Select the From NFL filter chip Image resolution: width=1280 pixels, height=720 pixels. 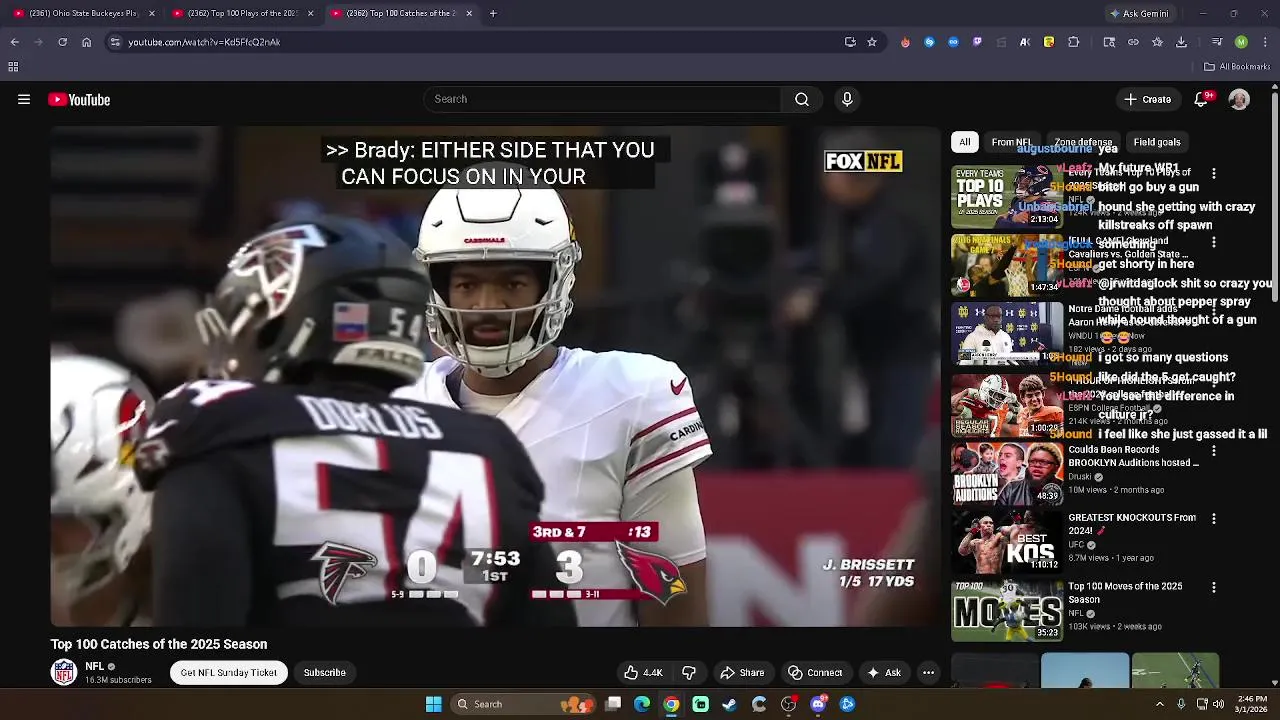[x=1011, y=142]
